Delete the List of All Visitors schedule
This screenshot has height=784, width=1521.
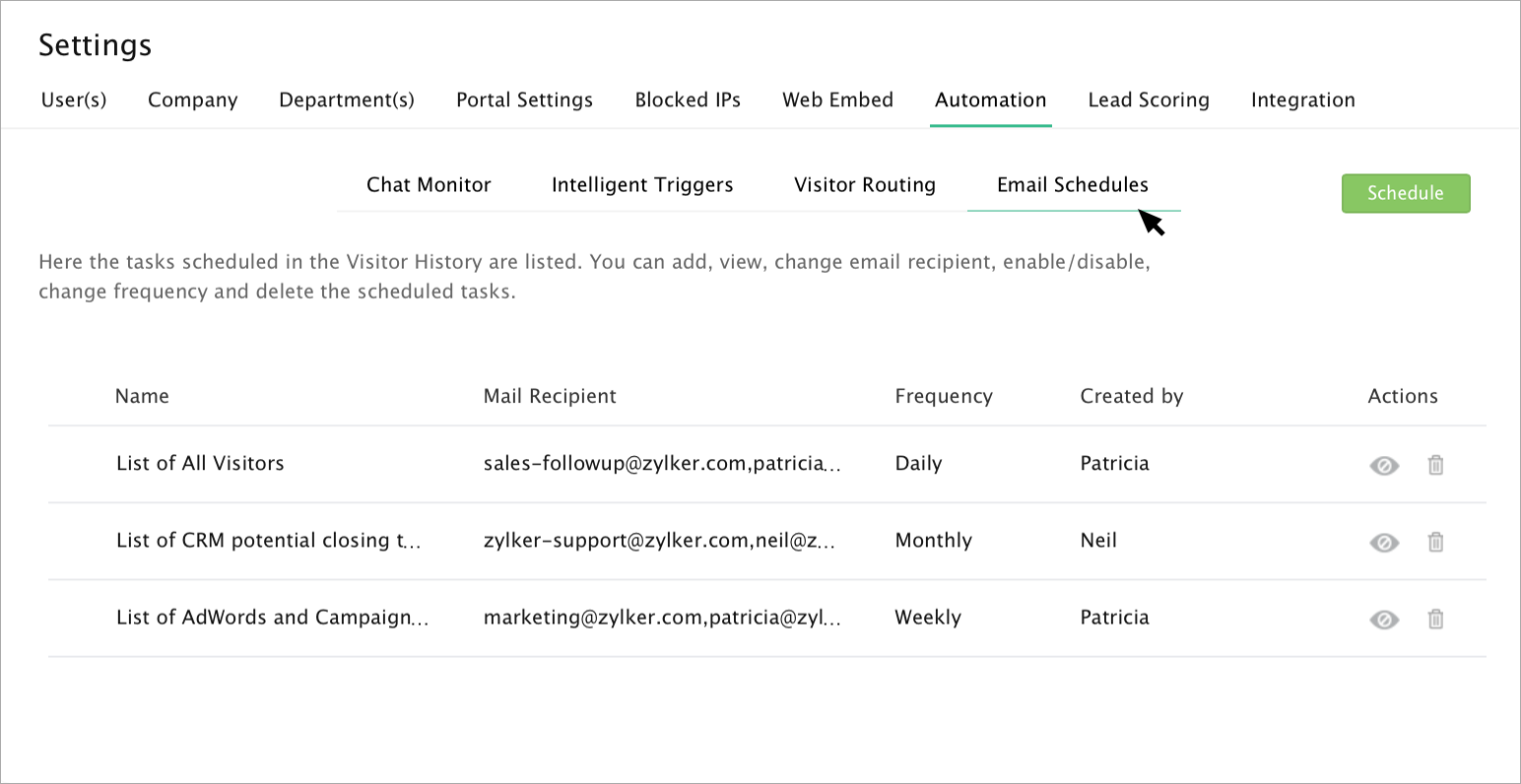pos(1435,465)
